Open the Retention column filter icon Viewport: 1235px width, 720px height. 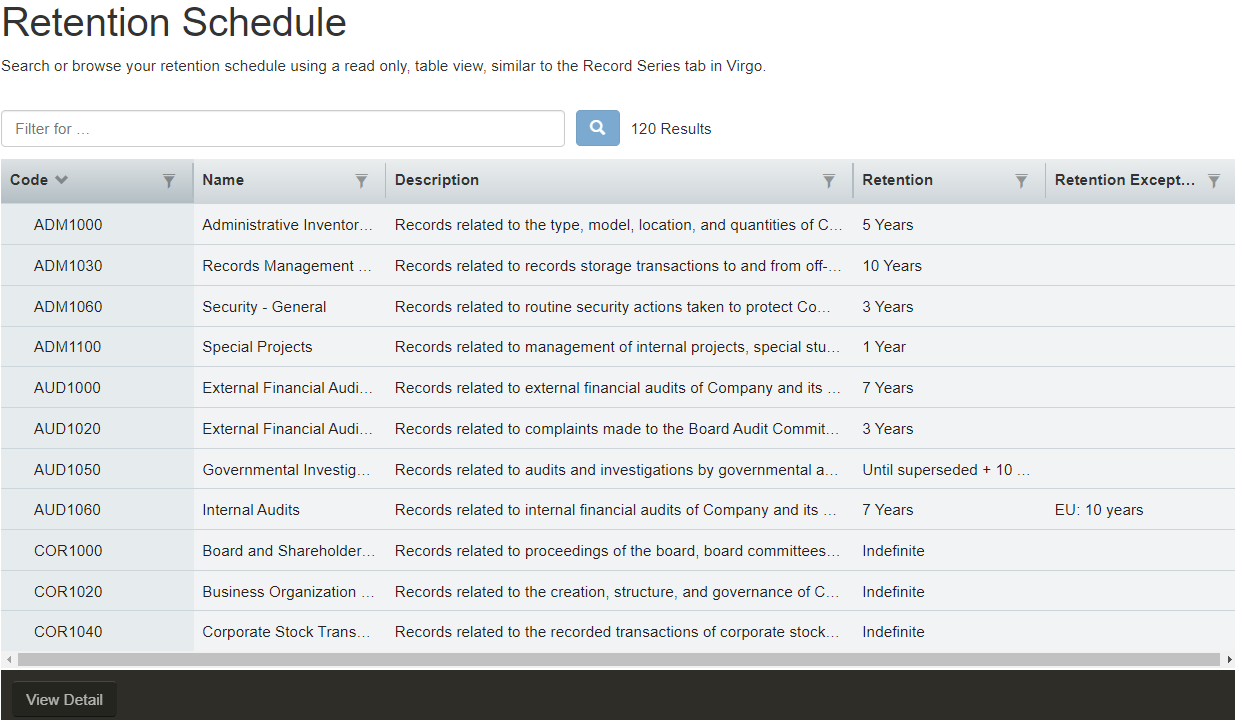point(1021,181)
